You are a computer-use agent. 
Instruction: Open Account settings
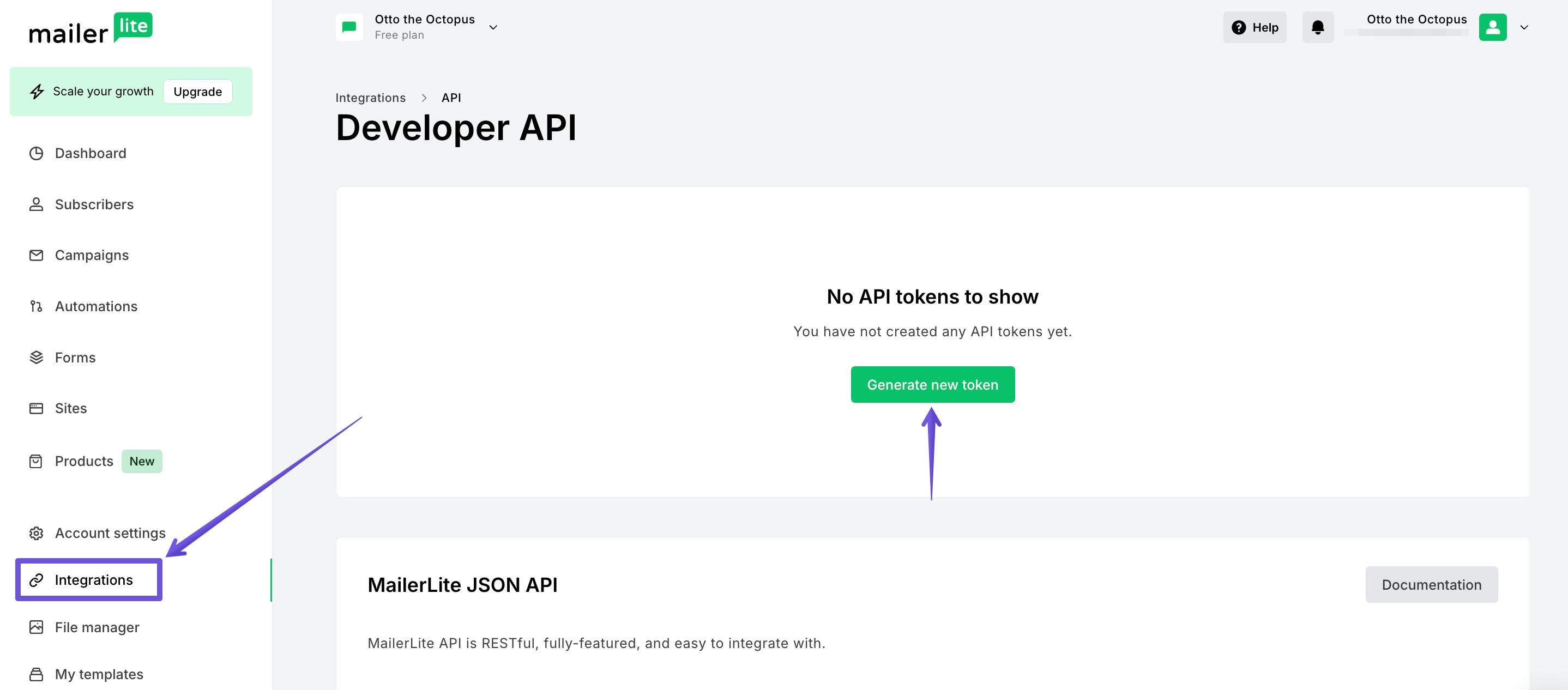point(110,533)
